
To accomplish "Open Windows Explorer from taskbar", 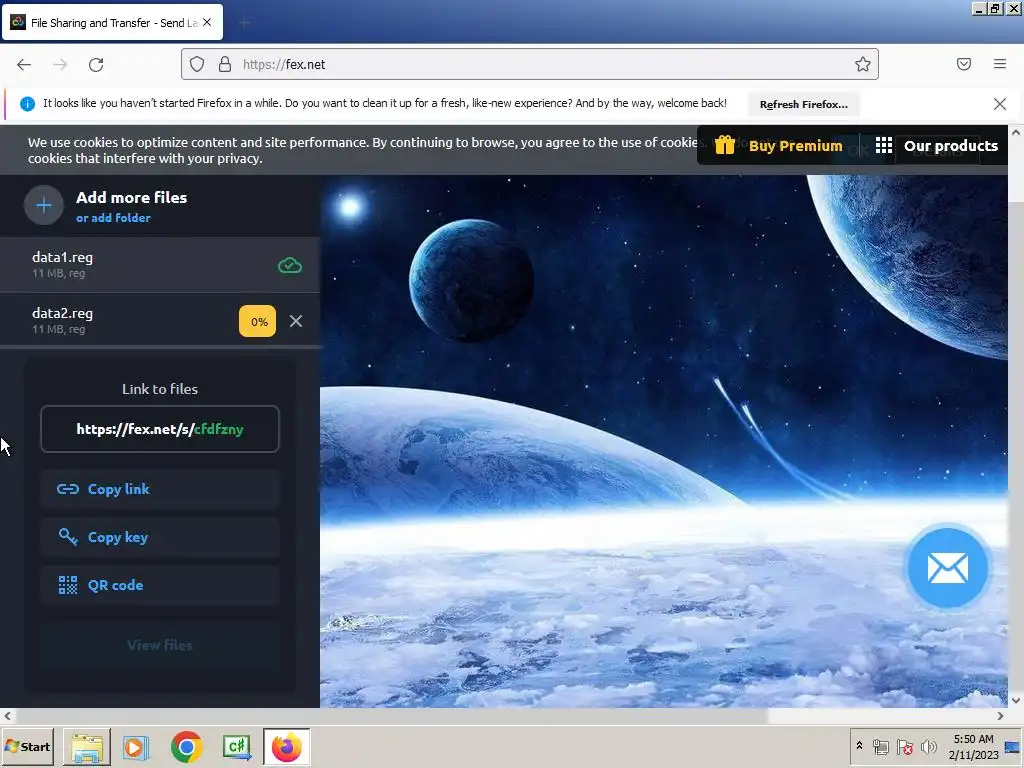I will pyautogui.click(x=87, y=747).
